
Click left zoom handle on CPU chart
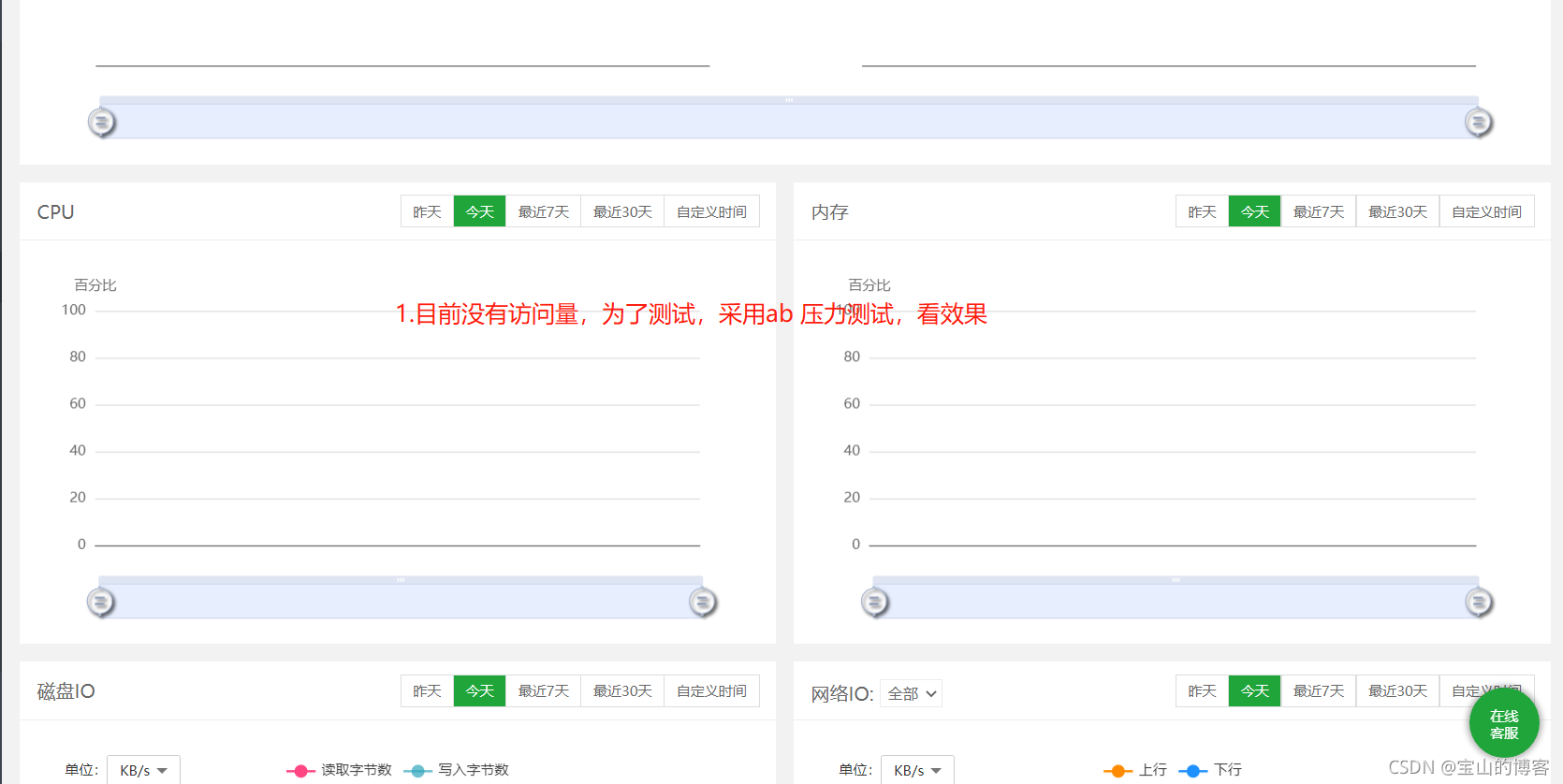(101, 602)
